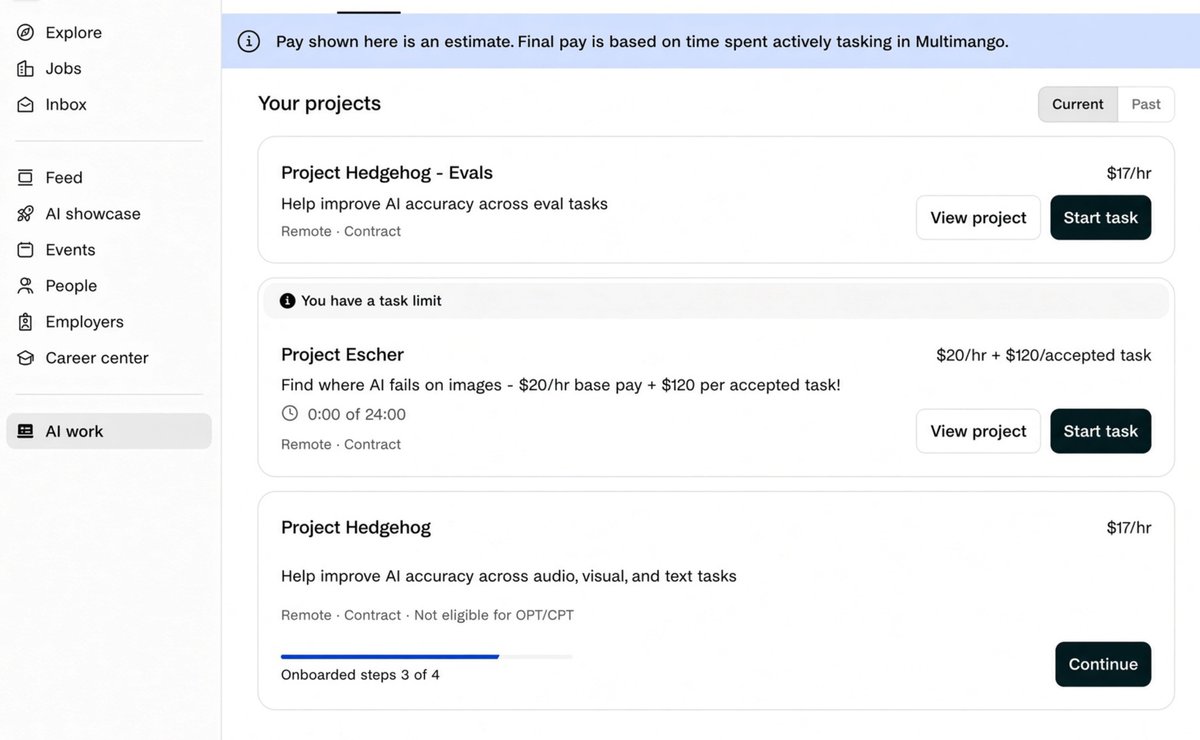The width and height of the screenshot is (1200, 740).
Task: Click the Explore compass icon
Action: (26, 33)
